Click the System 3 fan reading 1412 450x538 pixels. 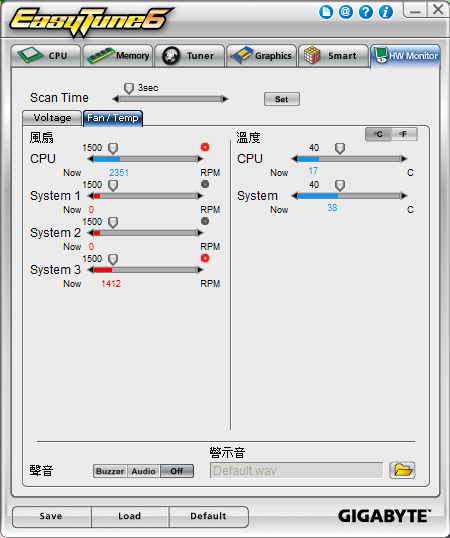111,284
